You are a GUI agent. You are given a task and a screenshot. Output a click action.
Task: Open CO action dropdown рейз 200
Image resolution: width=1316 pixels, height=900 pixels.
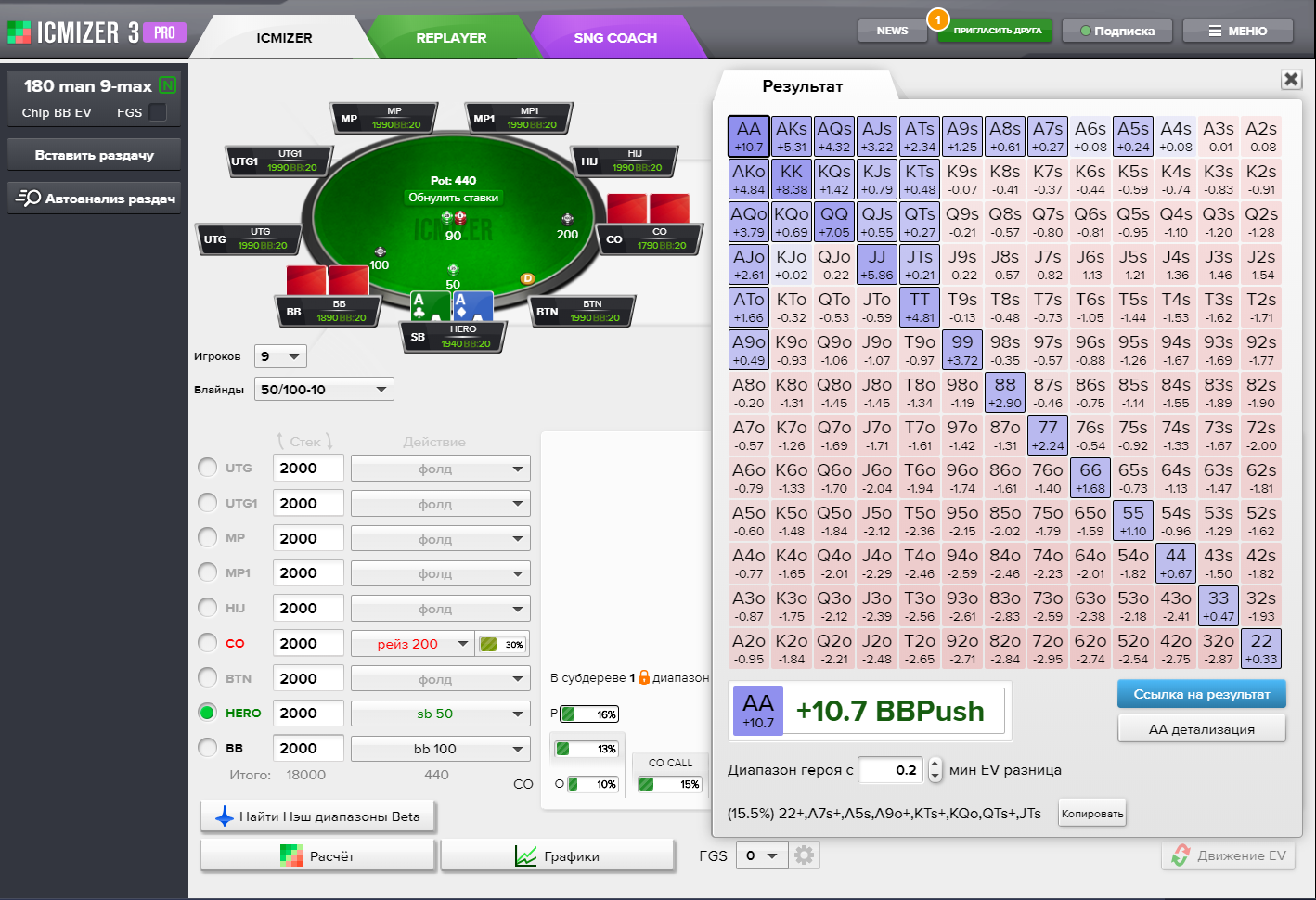(412, 644)
